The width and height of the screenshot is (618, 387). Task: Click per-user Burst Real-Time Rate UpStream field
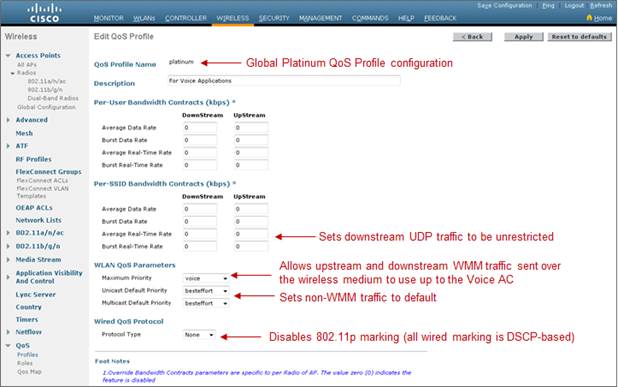click(x=251, y=165)
